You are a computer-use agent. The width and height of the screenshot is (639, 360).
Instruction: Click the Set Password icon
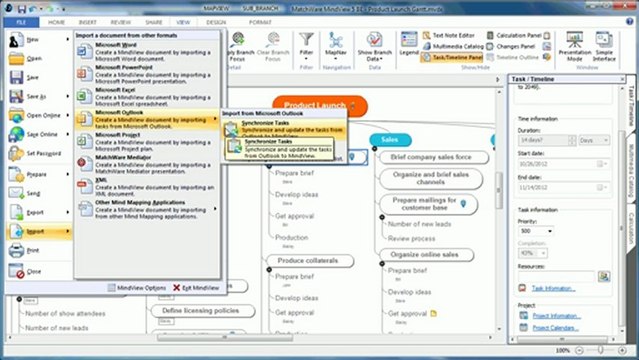pos(16,153)
